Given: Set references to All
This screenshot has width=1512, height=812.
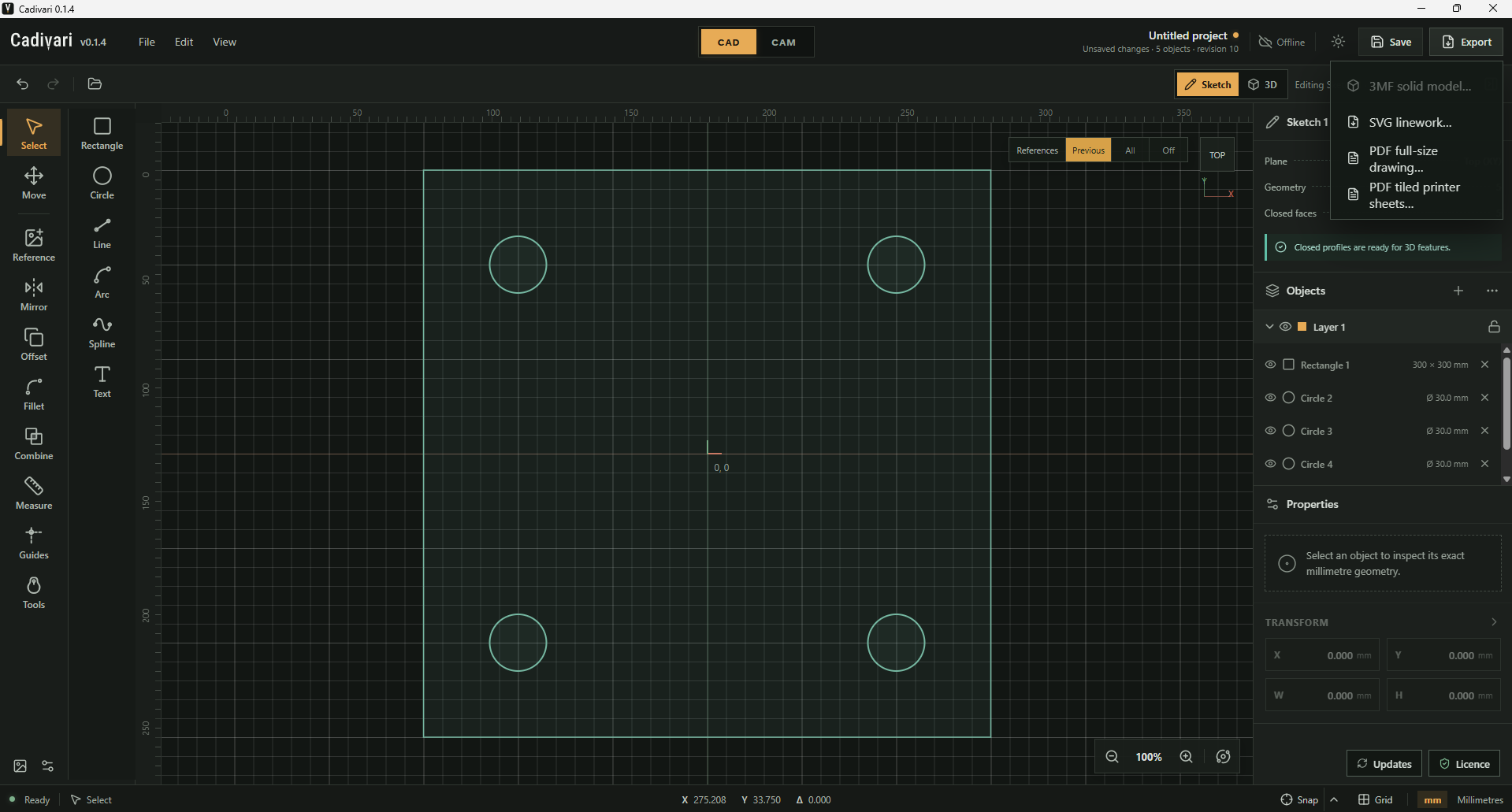Looking at the screenshot, I should 1130,150.
